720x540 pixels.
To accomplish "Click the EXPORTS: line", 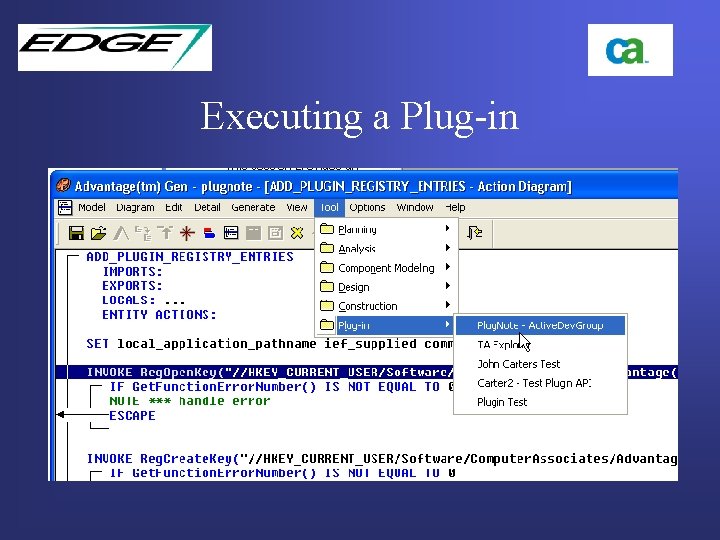I will point(132,286).
